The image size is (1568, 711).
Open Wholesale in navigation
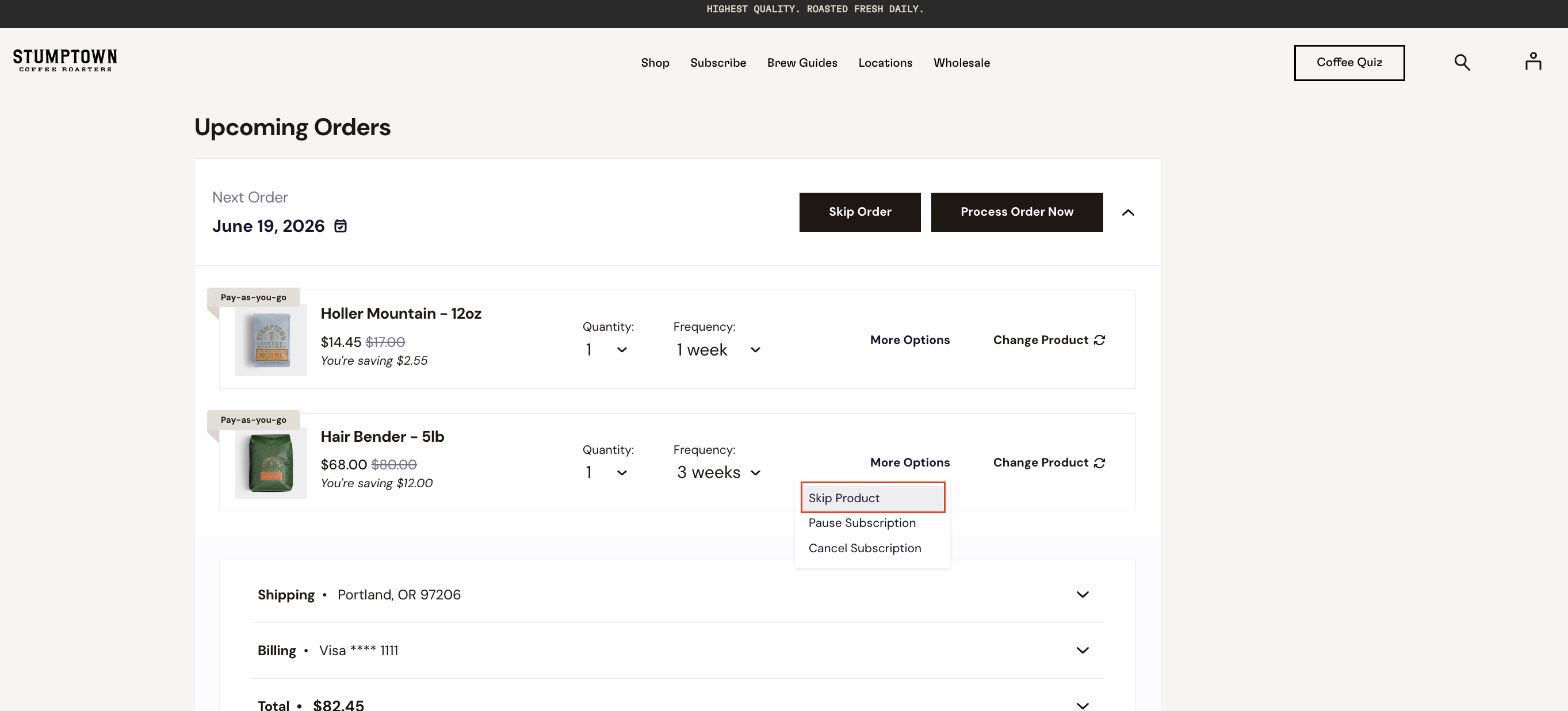click(961, 63)
